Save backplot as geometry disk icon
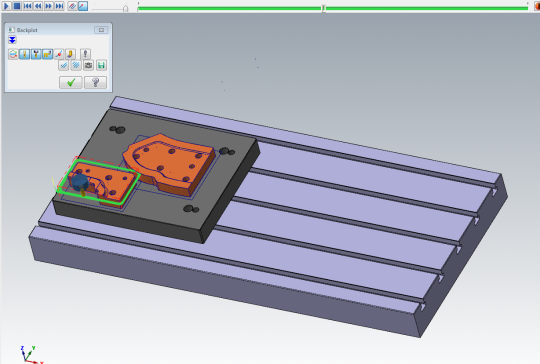 [101, 65]
